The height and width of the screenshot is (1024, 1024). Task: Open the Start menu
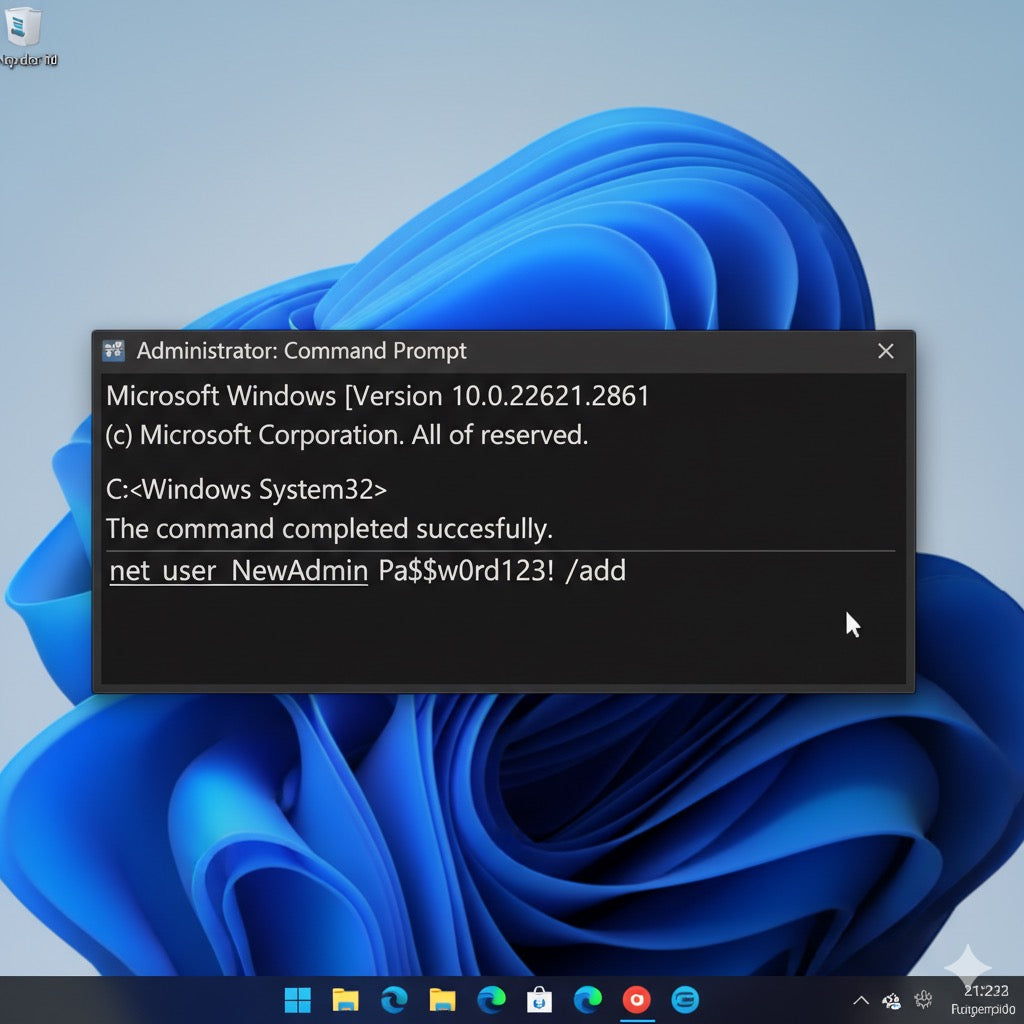pyautogui.click(x=297, y=999)
